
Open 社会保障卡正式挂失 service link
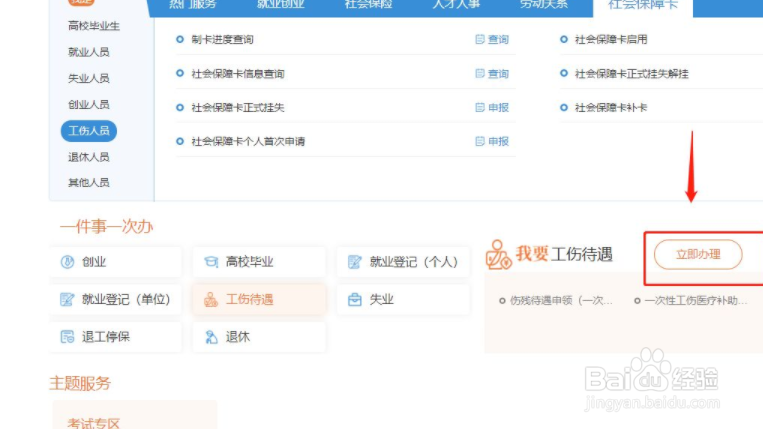pos(238,107)
